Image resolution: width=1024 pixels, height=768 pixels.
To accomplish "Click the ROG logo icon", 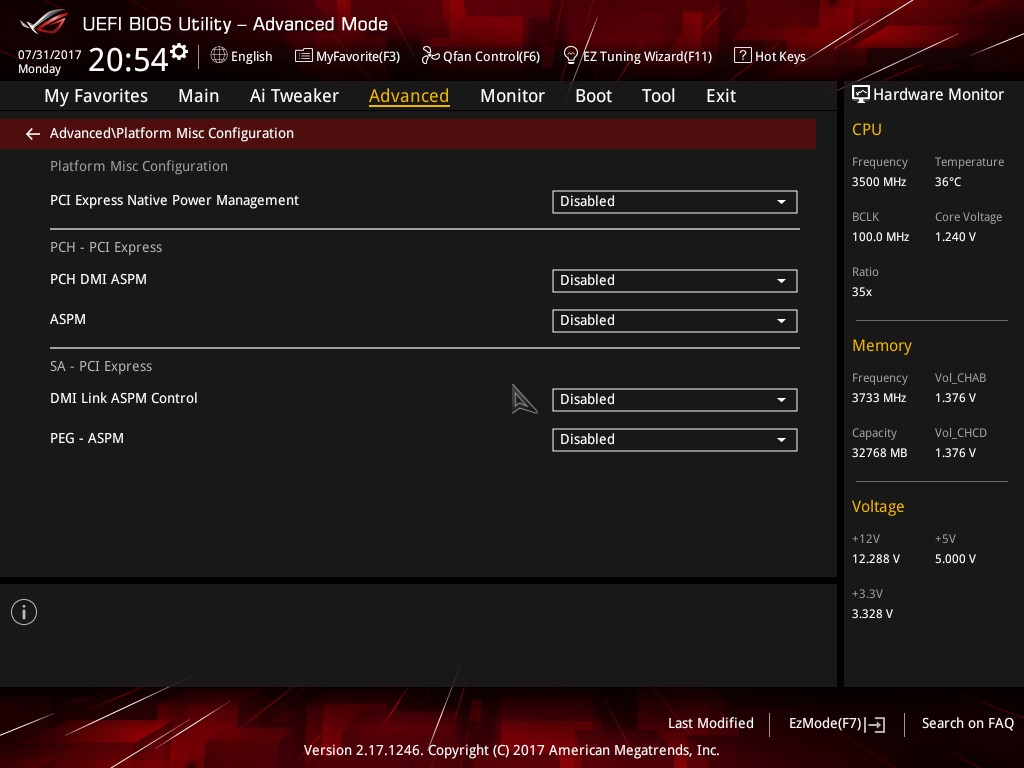I will pos(44,22).
